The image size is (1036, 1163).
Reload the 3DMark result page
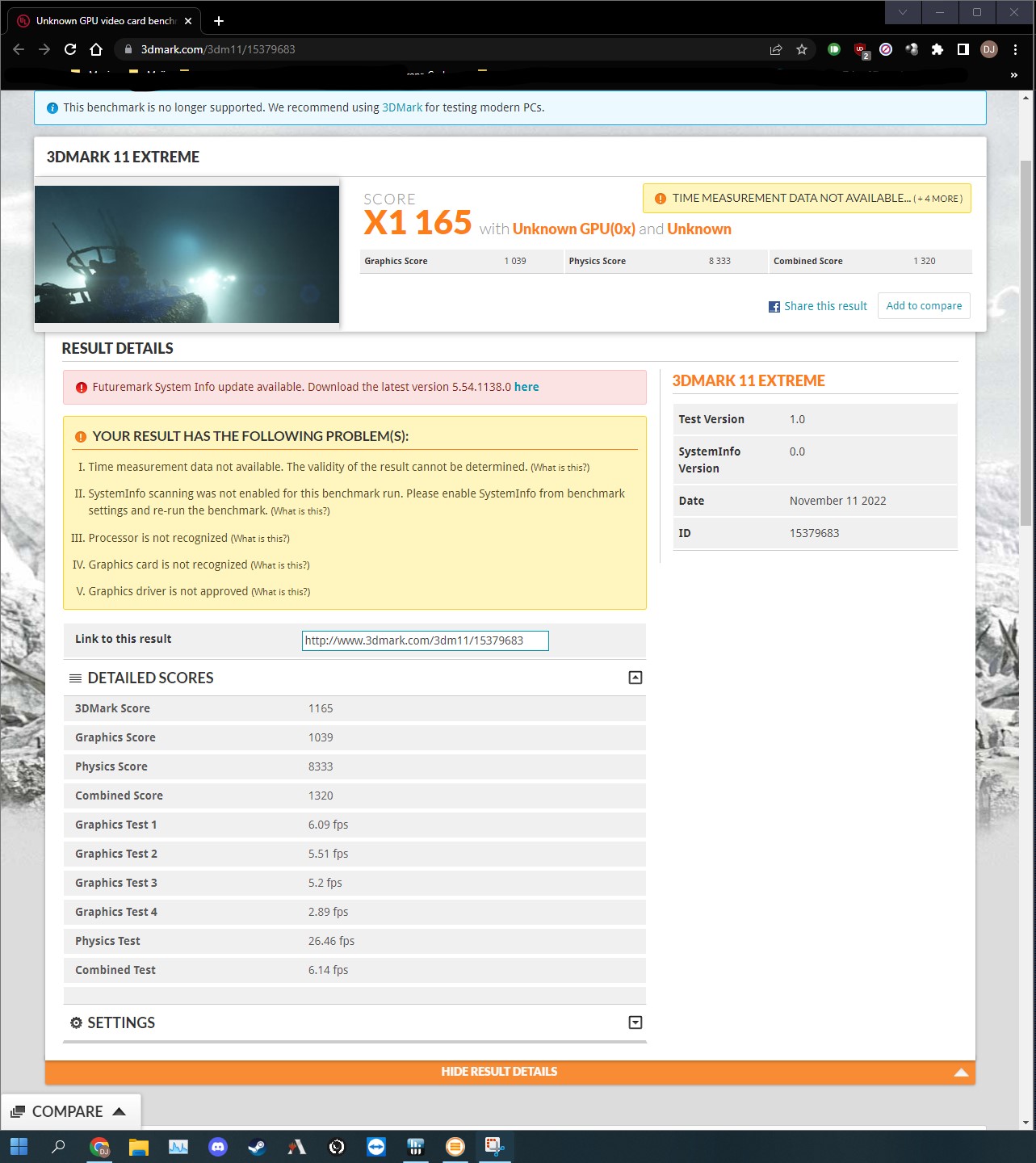tap(70, 49)
